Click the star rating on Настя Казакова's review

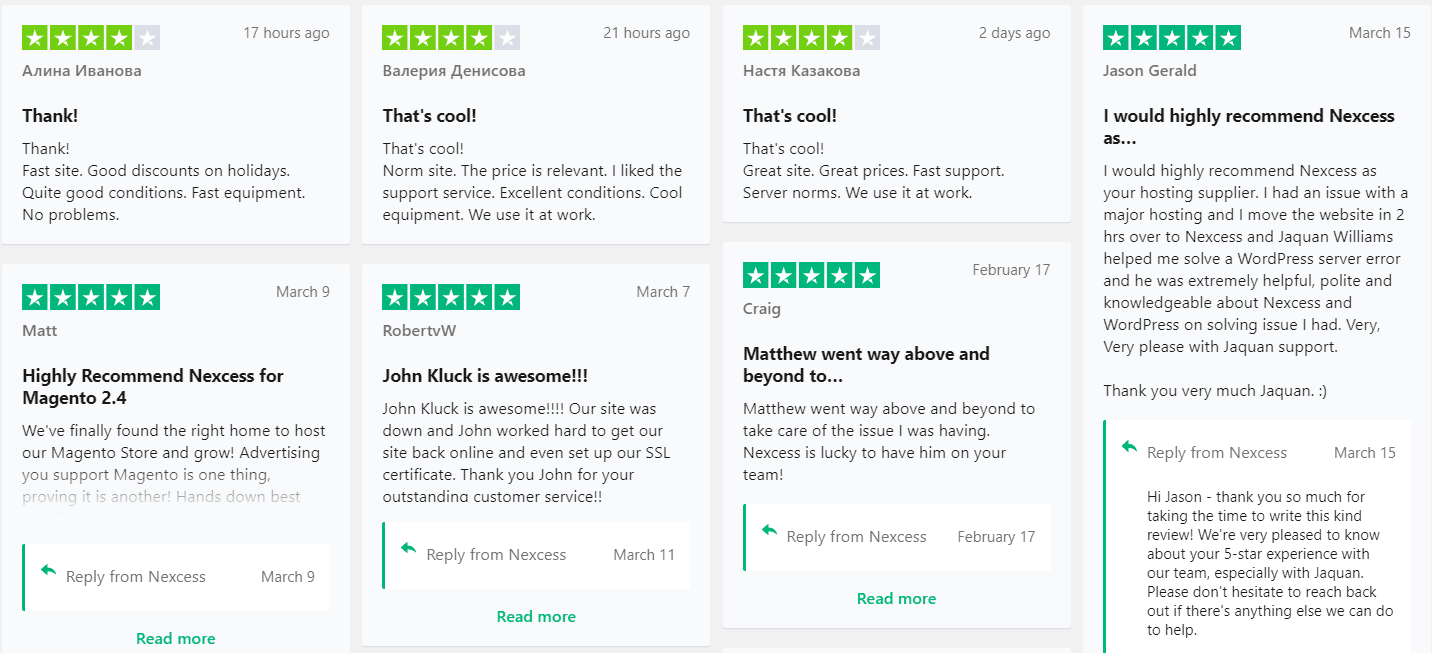pos(811,38)
